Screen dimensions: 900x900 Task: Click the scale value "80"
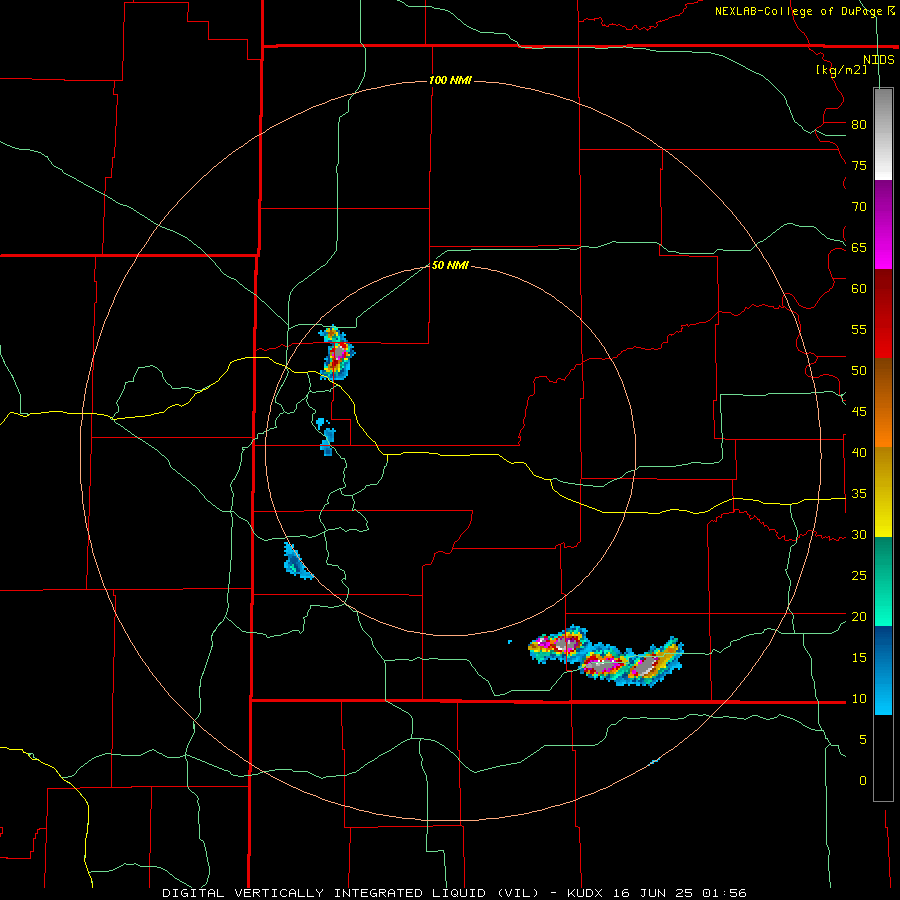[x=859, y=125]
